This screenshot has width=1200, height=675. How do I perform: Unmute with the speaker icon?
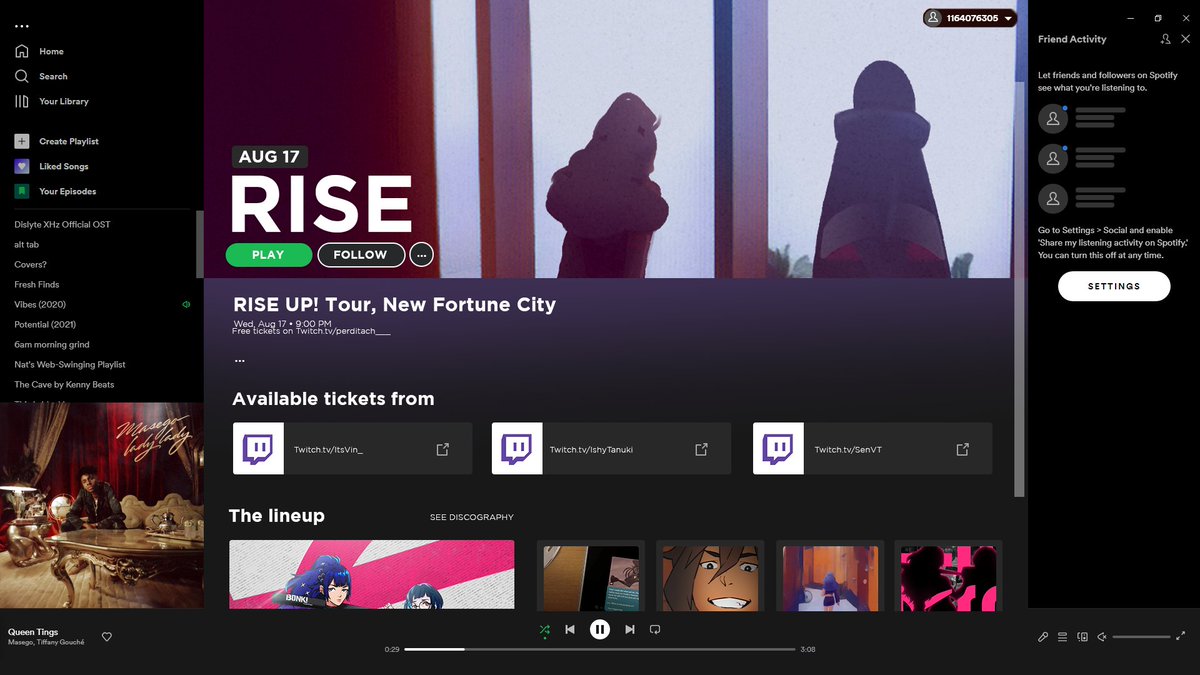pyautogui.click(x=1102, y=637)
